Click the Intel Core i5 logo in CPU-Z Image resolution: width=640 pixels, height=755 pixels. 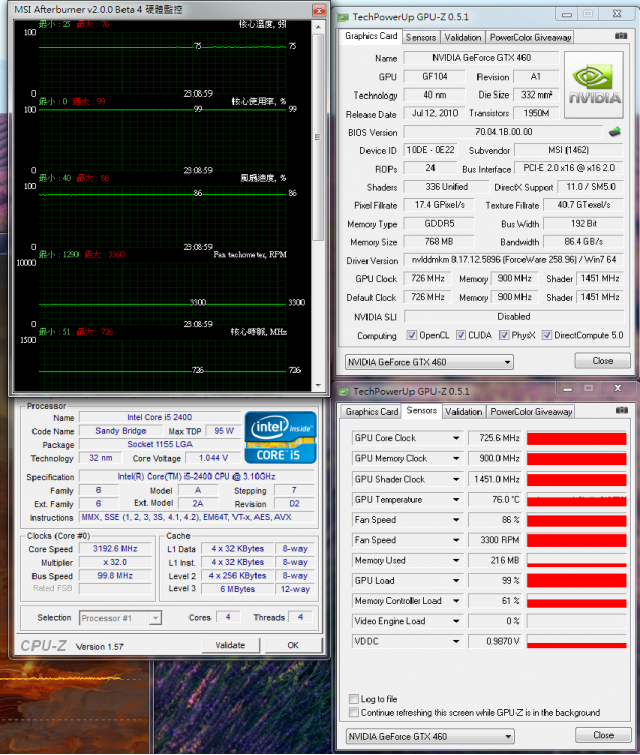point(280,437)
